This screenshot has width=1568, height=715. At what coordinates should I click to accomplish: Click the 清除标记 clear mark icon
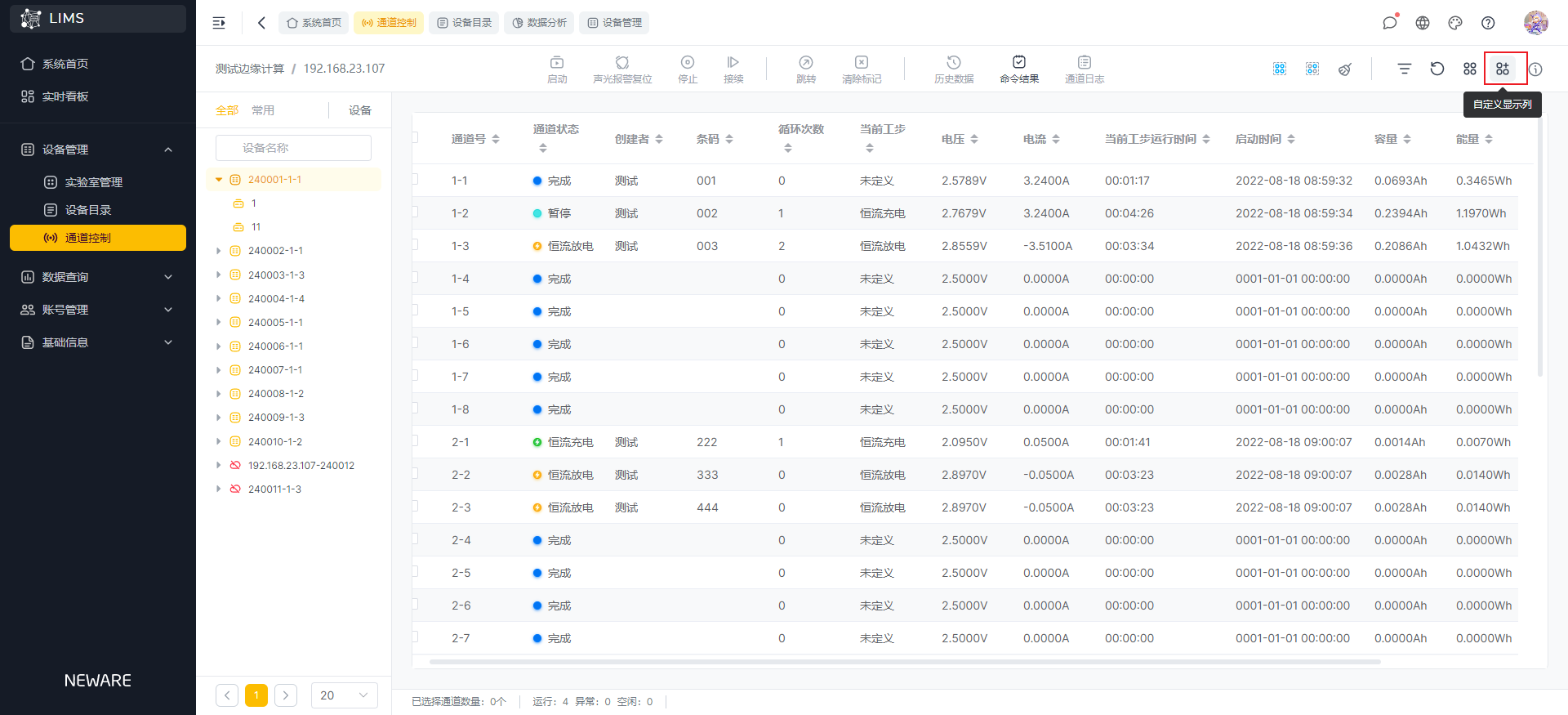click(862, 62)
